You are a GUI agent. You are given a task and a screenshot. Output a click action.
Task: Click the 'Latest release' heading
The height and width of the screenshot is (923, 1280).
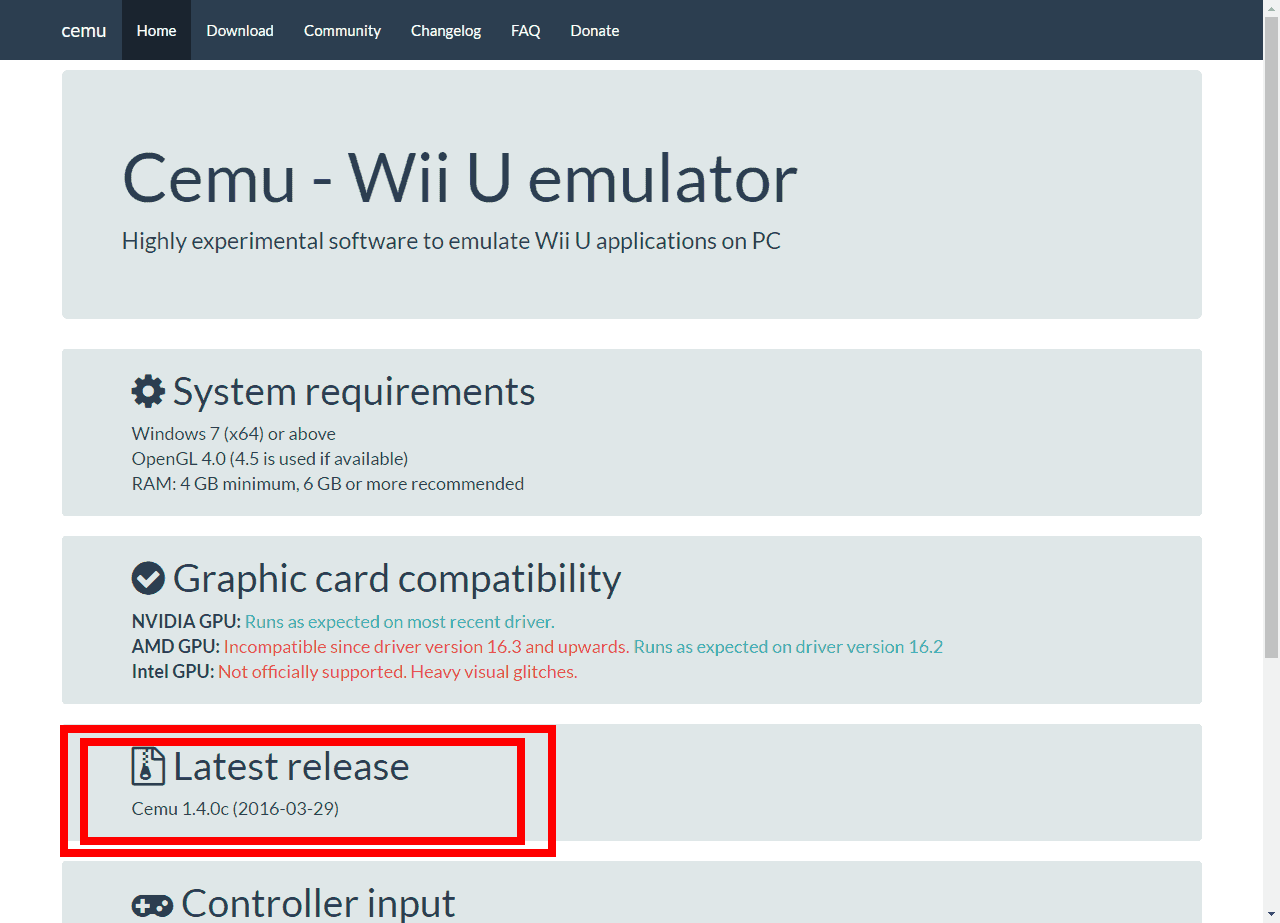[x=291, y=766]
